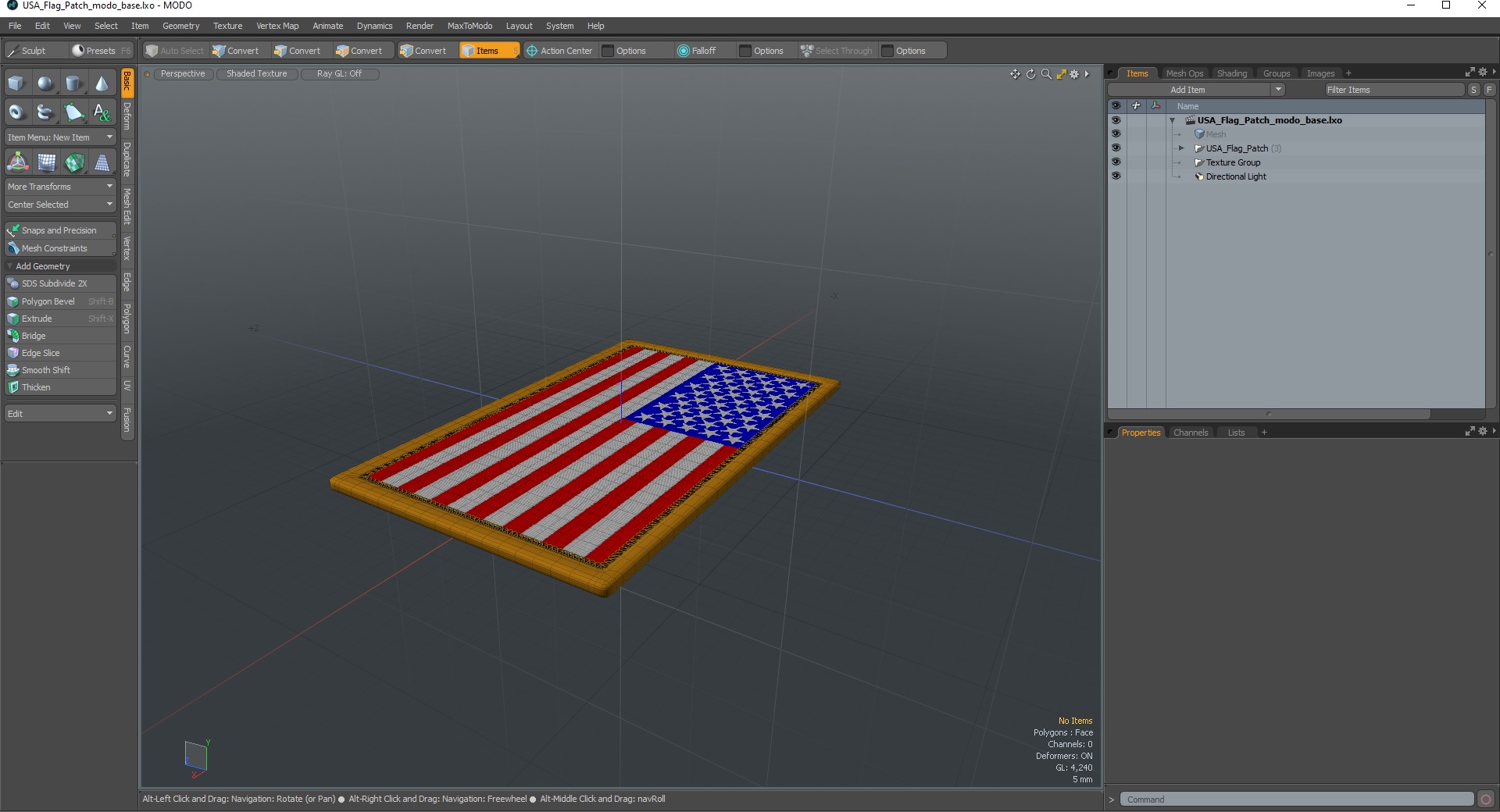Hide the USA_Flag_Patch group
Image resolution: width=1500 pixels, height=812 pixels.
click(1116, 148)
